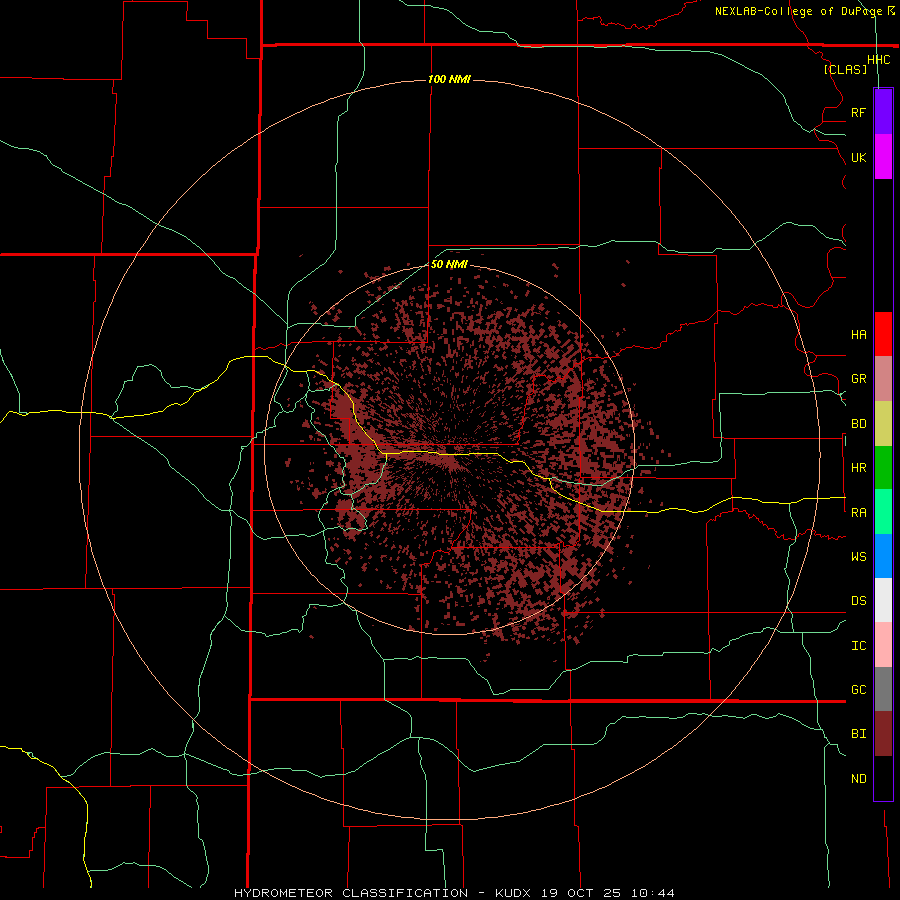Click the '100 NMI' range ring label
This screenshot has width=900, height=900.
(x=449, y=79)
